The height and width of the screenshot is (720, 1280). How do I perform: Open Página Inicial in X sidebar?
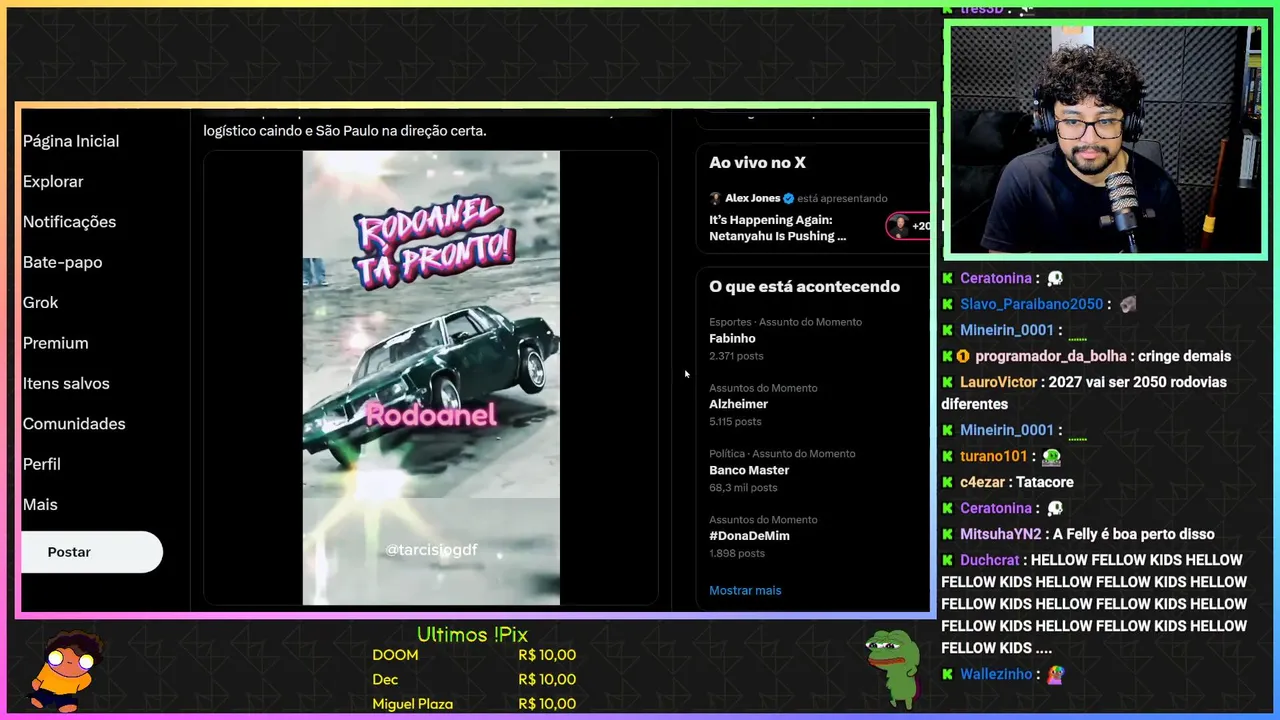(71, 141)
